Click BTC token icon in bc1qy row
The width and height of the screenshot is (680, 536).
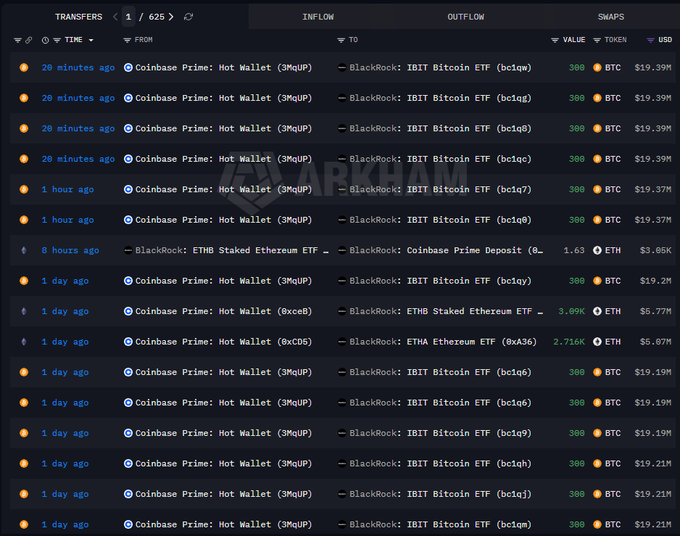coord(597,281)
